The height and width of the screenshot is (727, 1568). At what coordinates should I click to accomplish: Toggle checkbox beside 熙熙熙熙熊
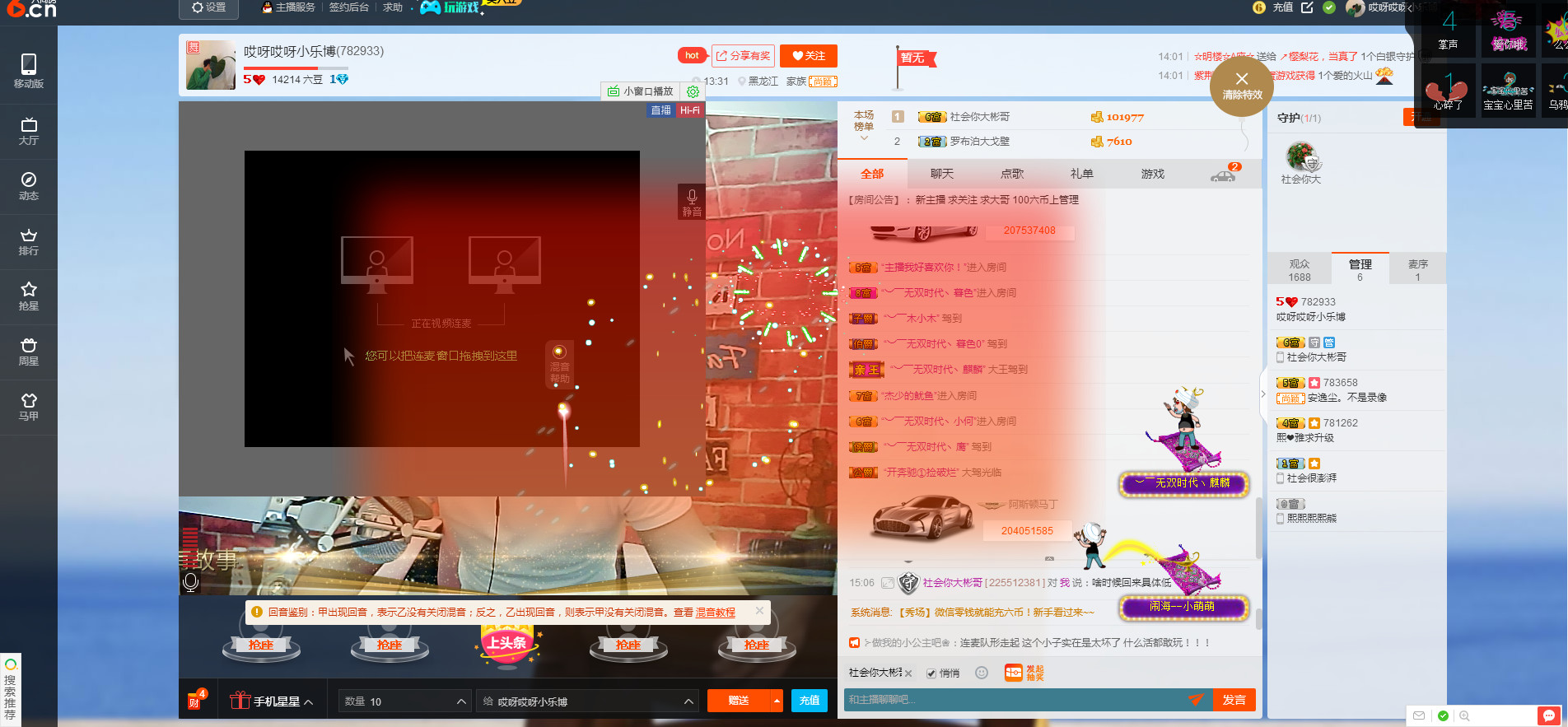[1281, 518]
